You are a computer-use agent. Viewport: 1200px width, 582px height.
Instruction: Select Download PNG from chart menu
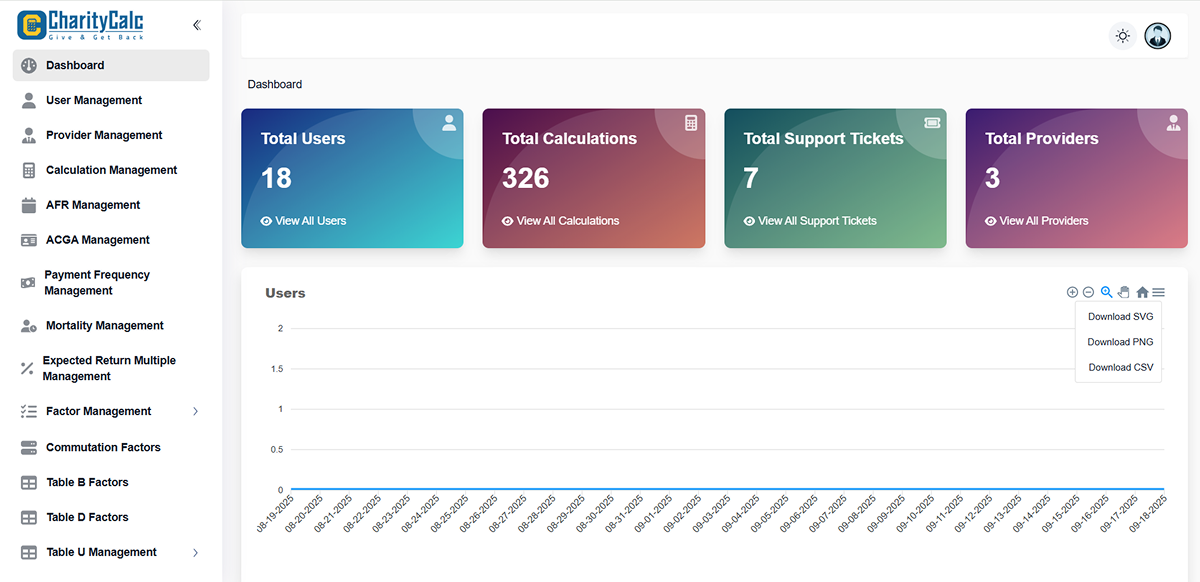click(x=1120, y=342)
